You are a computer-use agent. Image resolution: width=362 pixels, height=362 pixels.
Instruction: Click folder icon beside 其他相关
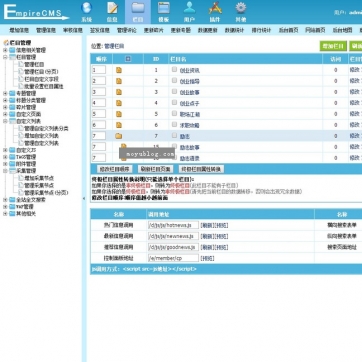pos(12,214)
